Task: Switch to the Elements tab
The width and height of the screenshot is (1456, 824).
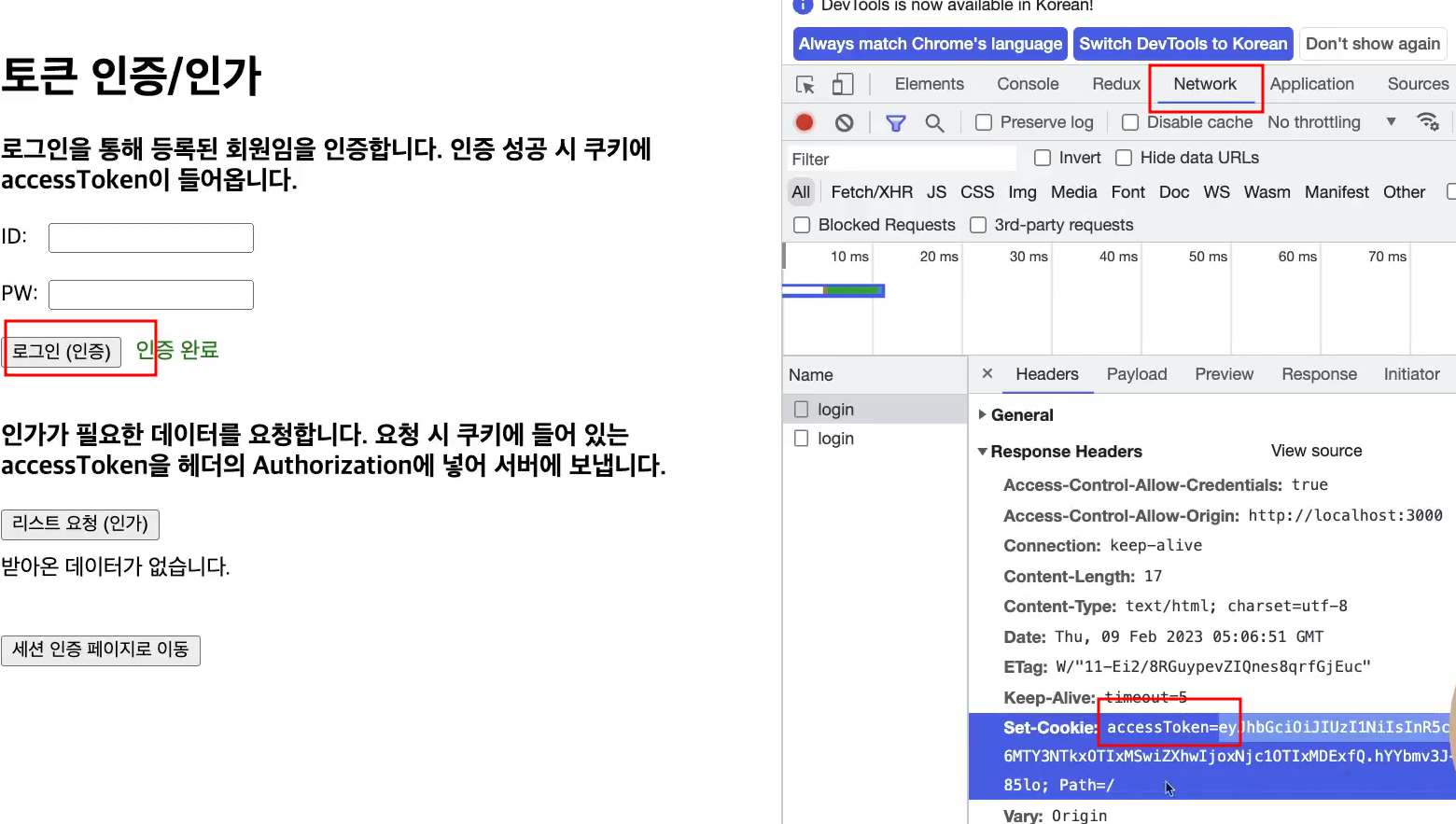Action: tap(929, 84)
